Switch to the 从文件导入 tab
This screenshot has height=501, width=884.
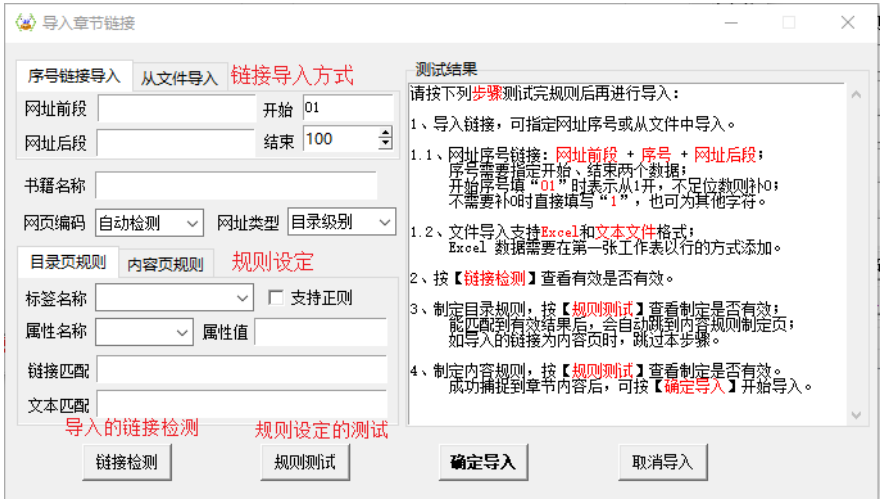pos(178,77)
